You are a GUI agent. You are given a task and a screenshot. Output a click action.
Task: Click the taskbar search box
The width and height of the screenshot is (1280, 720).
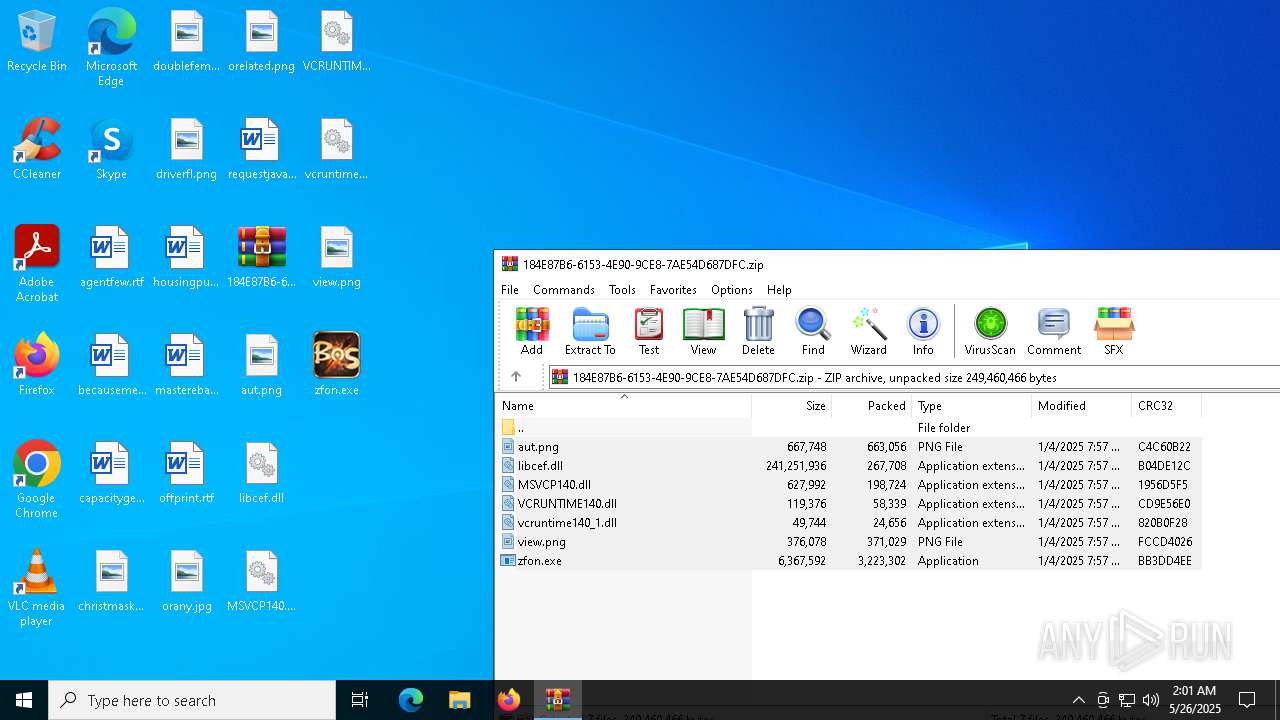(x=192, y=700)
